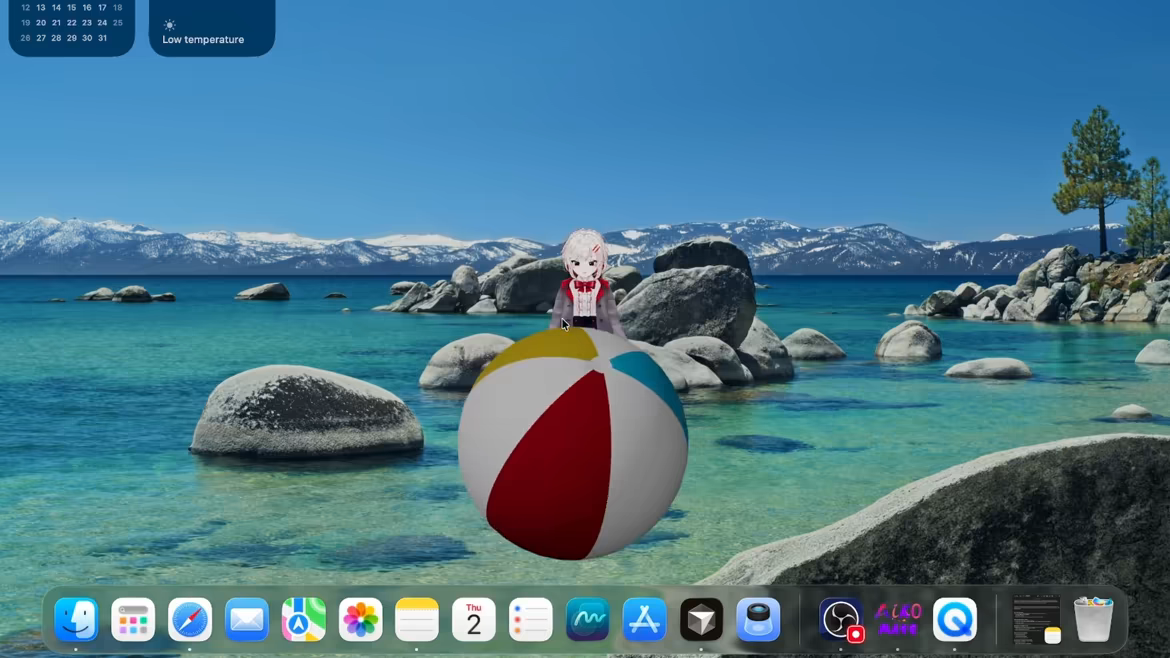Click the "Low temperature" weather label
1170x658 pixels.
(x=203, y=40)
